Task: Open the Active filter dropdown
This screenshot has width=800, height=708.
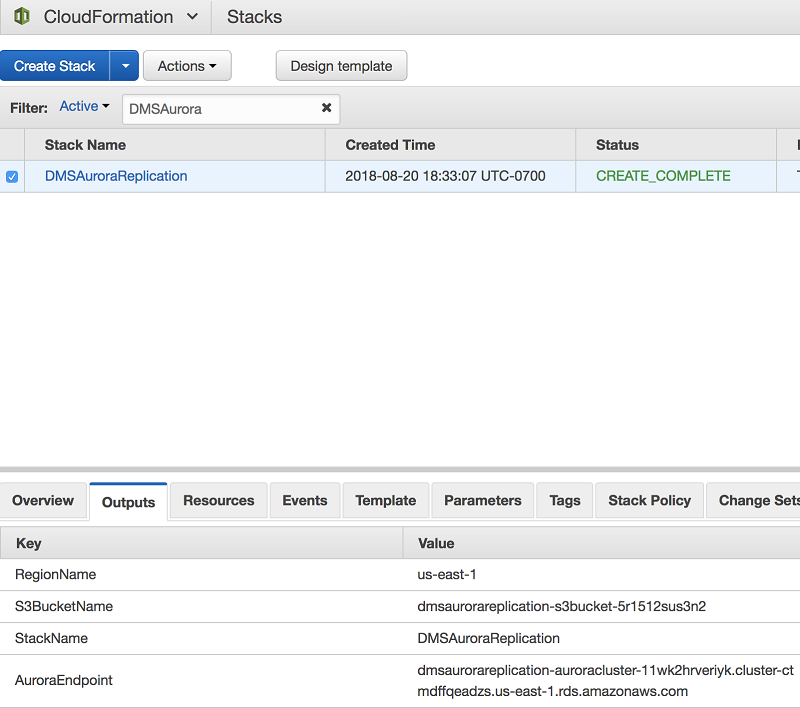Action: point(84,106)
